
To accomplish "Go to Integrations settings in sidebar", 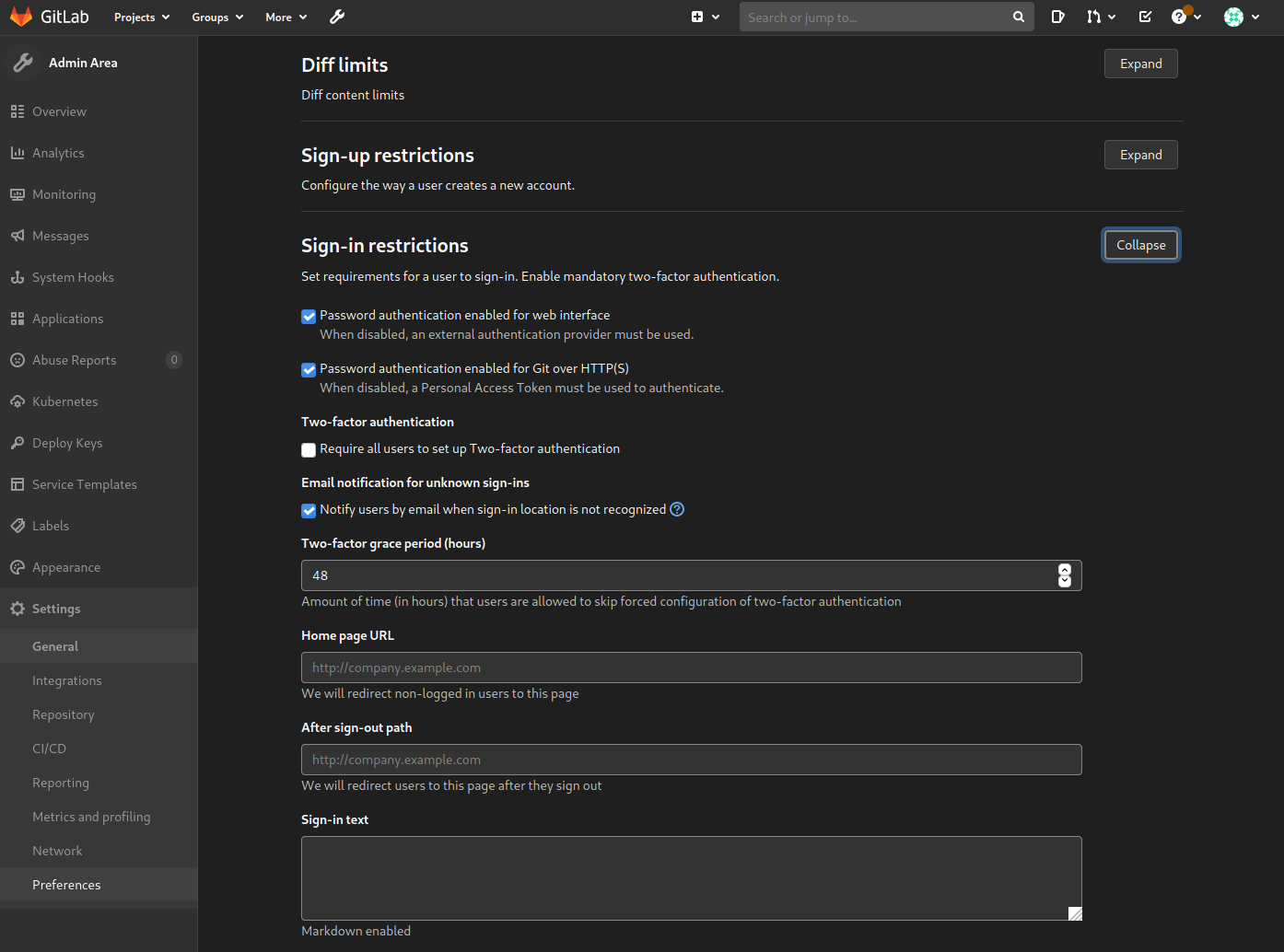I will (x=67, y=680).
